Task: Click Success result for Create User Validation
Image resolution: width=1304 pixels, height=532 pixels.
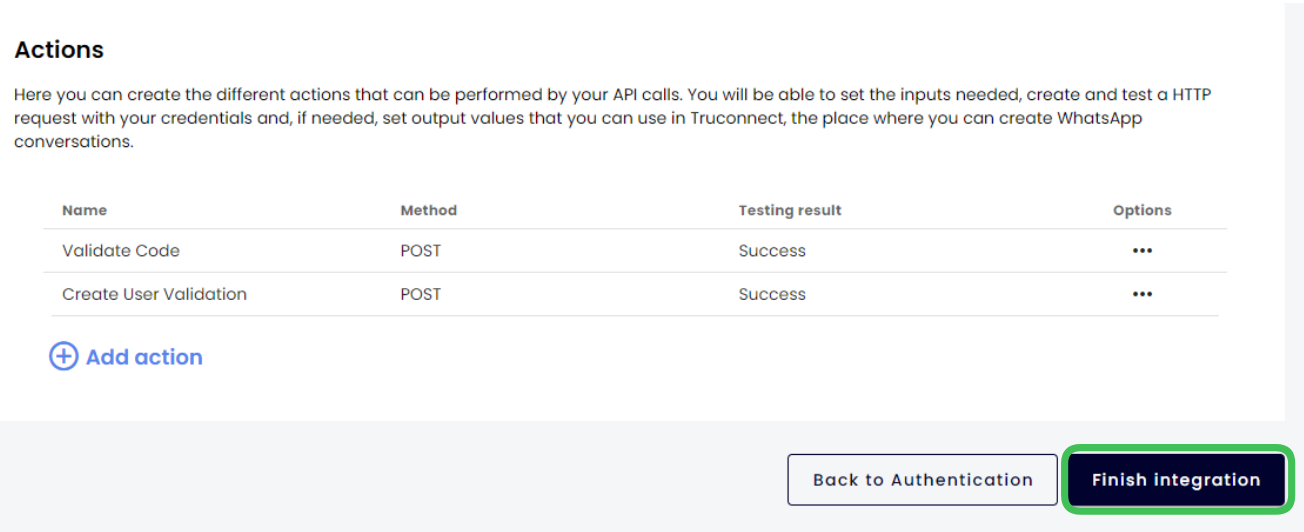Action: click(x=772, y=294)
